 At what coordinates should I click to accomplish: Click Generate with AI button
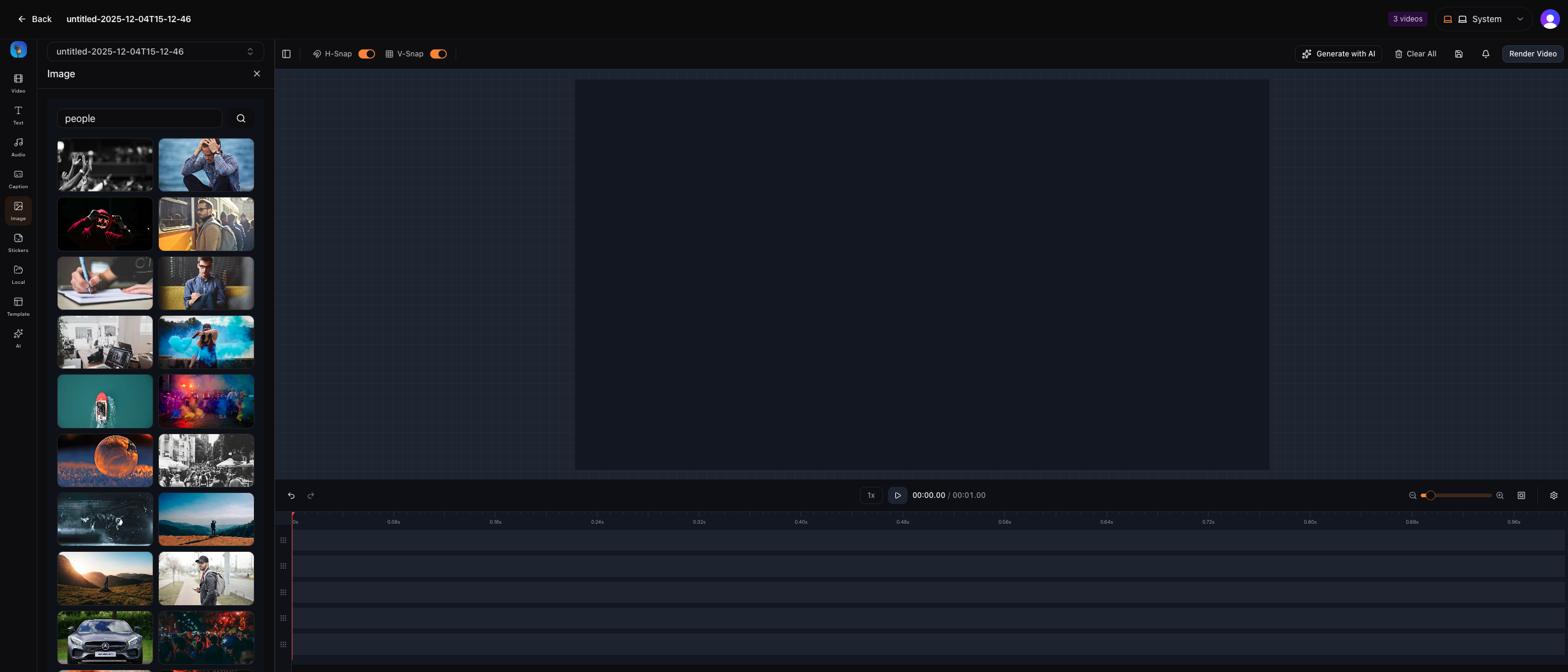[1339, 54]
